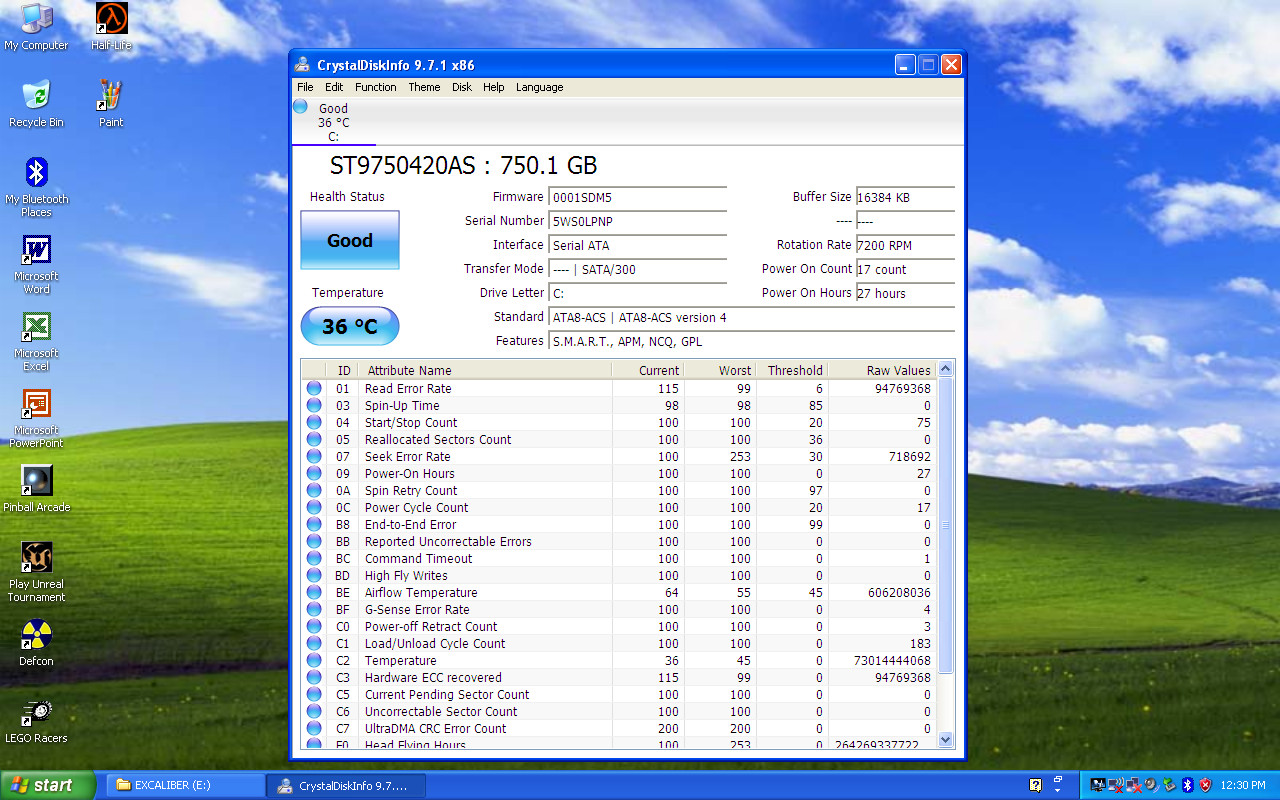This screenshot has width=1280, height=800.
Task: Click the Drive Letter field
Action: (638, 293)
